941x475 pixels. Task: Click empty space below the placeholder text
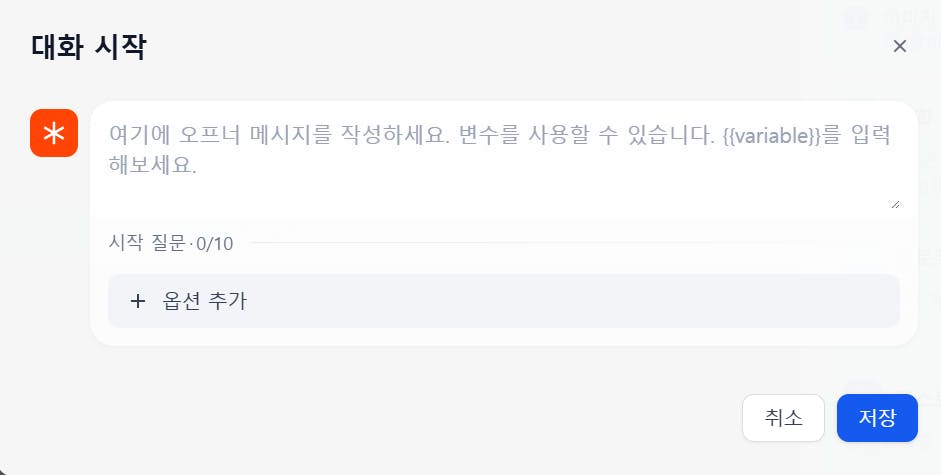click(x=500, y=195)
